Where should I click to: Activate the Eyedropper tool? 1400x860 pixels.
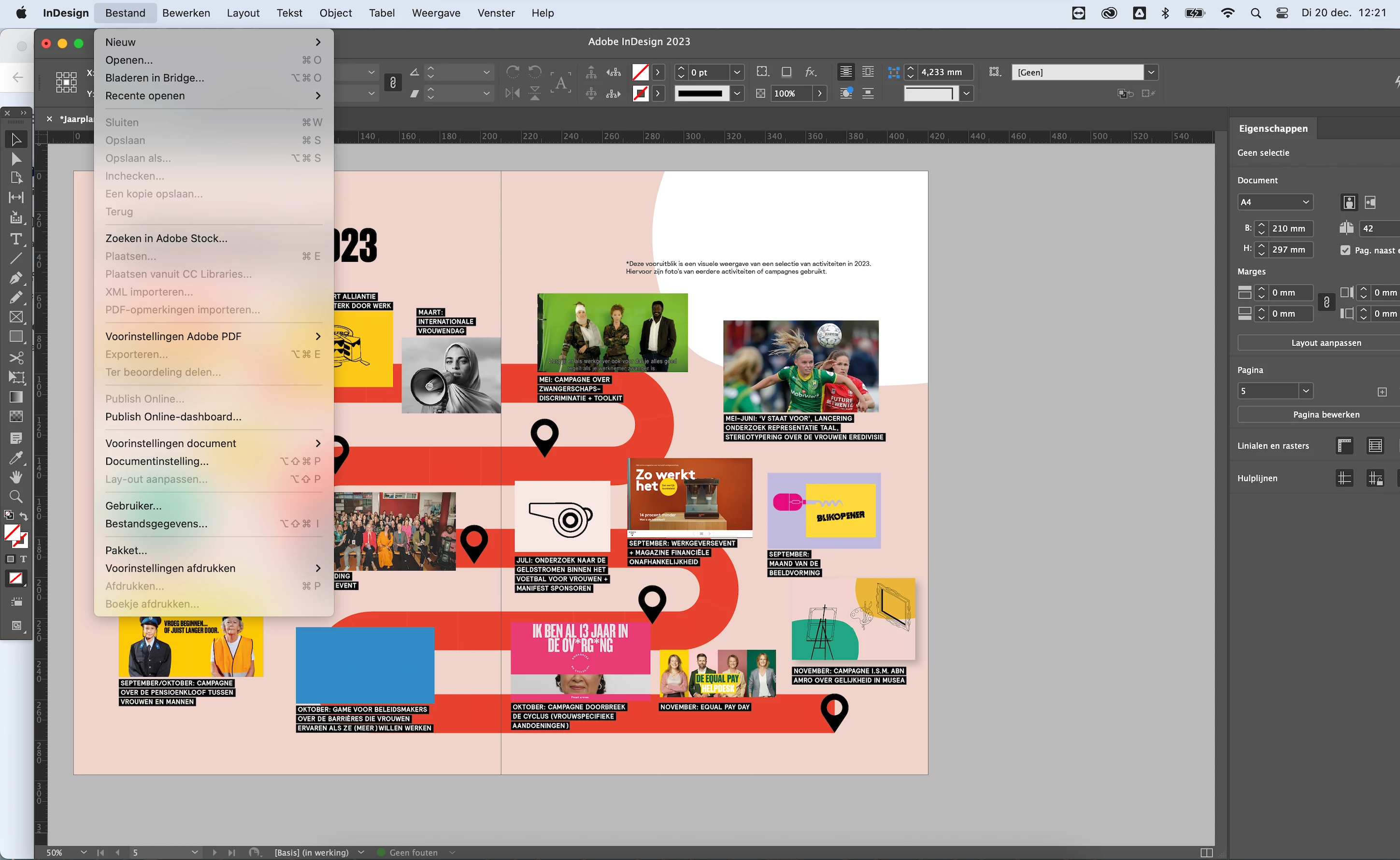[16, 458]
